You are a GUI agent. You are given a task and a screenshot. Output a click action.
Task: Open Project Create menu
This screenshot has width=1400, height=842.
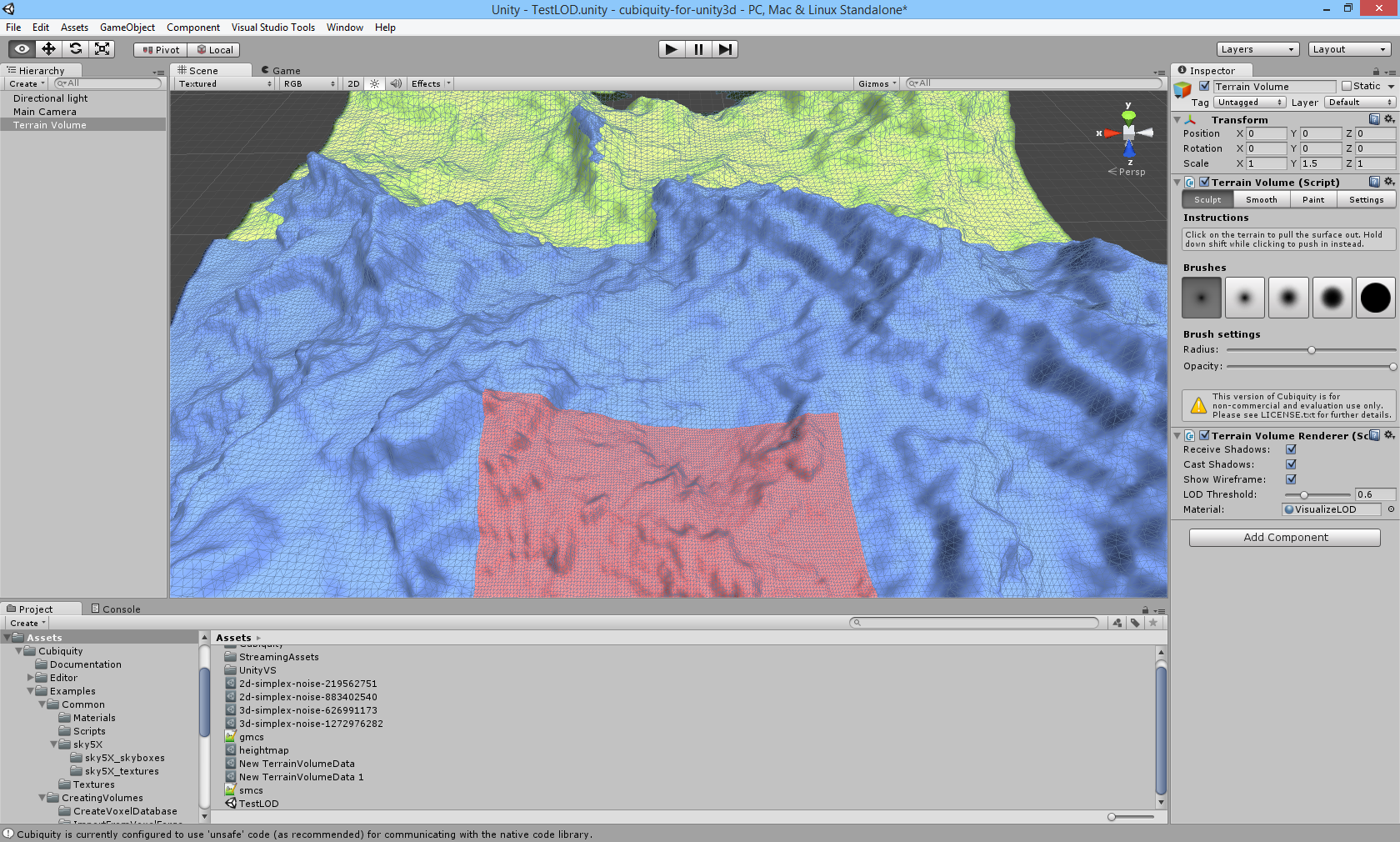click(x=27, y=623)
